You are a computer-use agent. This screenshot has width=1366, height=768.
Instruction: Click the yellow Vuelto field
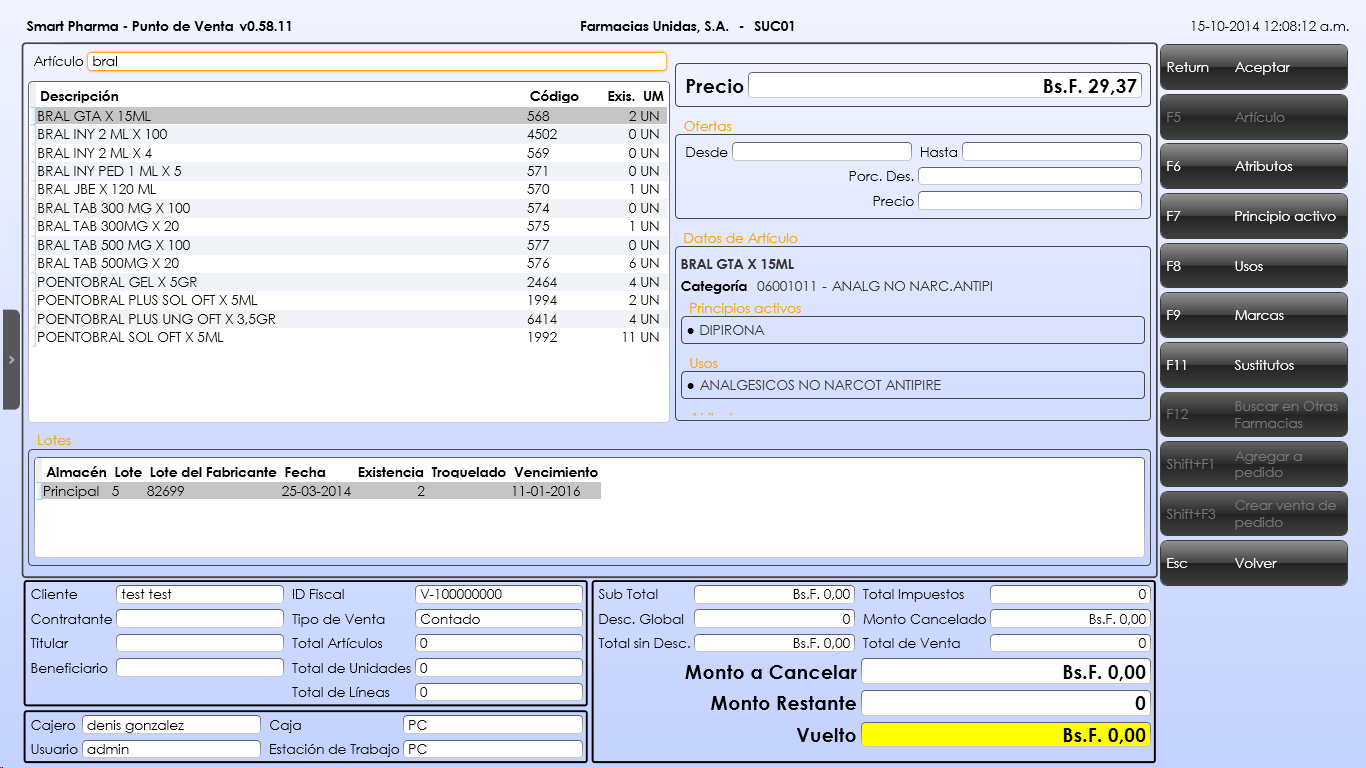1006,735
